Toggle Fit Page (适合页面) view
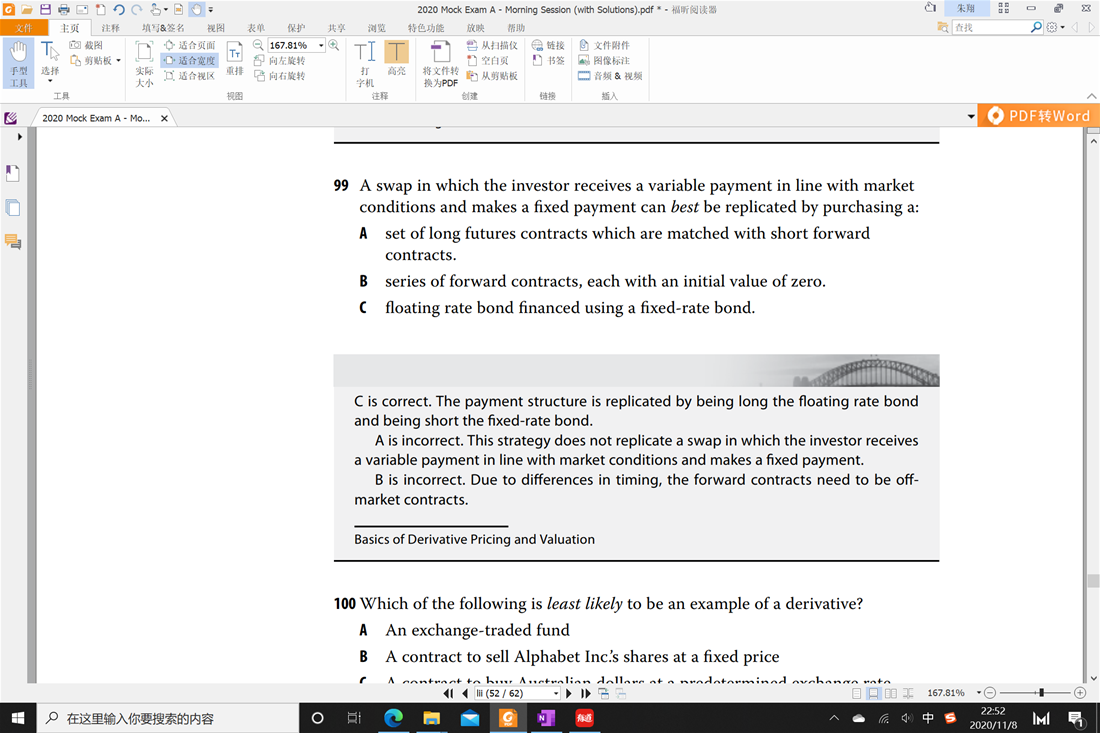The height and width of the screenshot is (733, 1100). [x=189, y=46]
